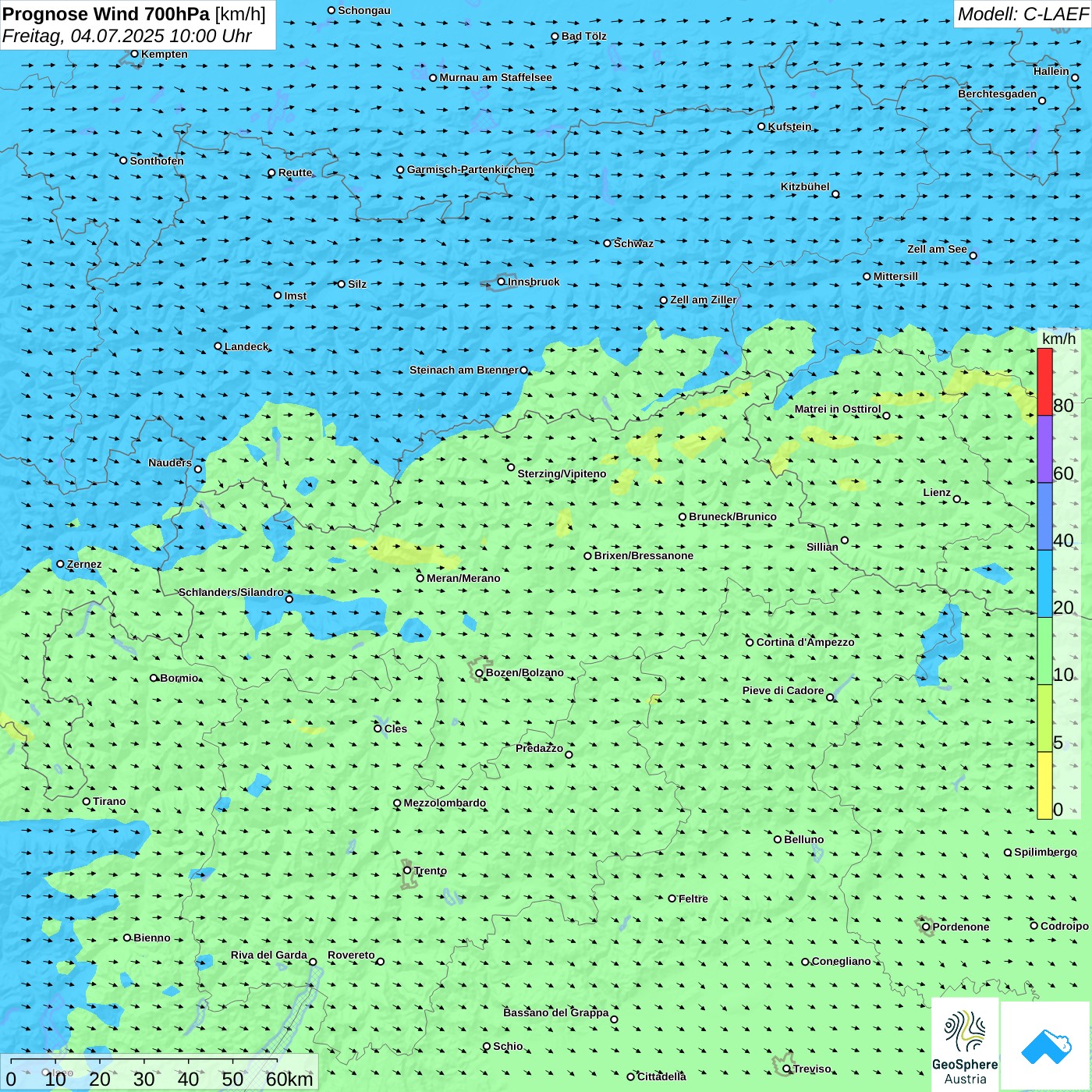Click the Pordenone city marker
Image resolution: width=1092 pixels, height=1092 pixels.
click(x=926, y=927)
